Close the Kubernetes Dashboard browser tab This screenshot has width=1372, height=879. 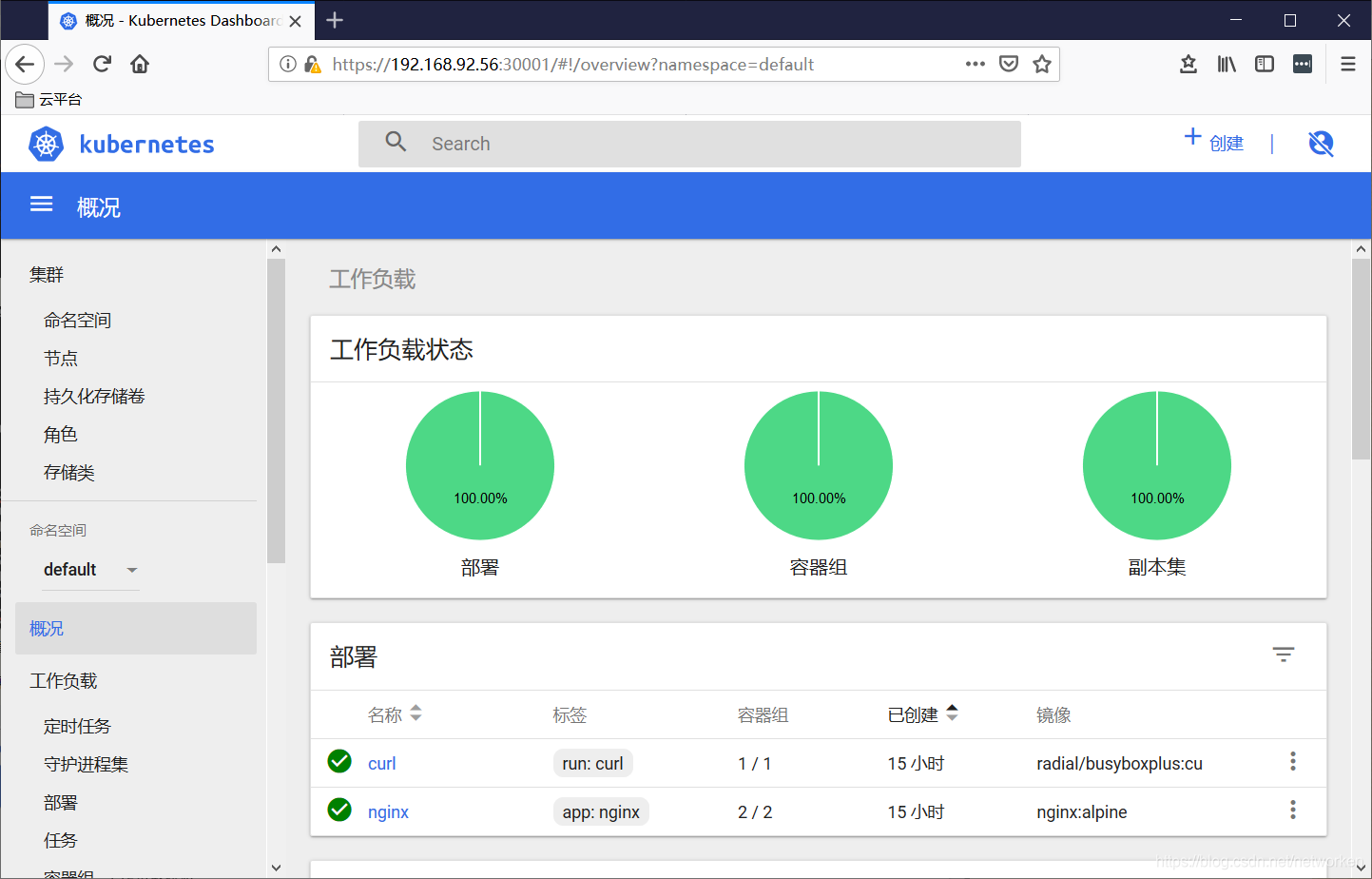click(296, 21)
